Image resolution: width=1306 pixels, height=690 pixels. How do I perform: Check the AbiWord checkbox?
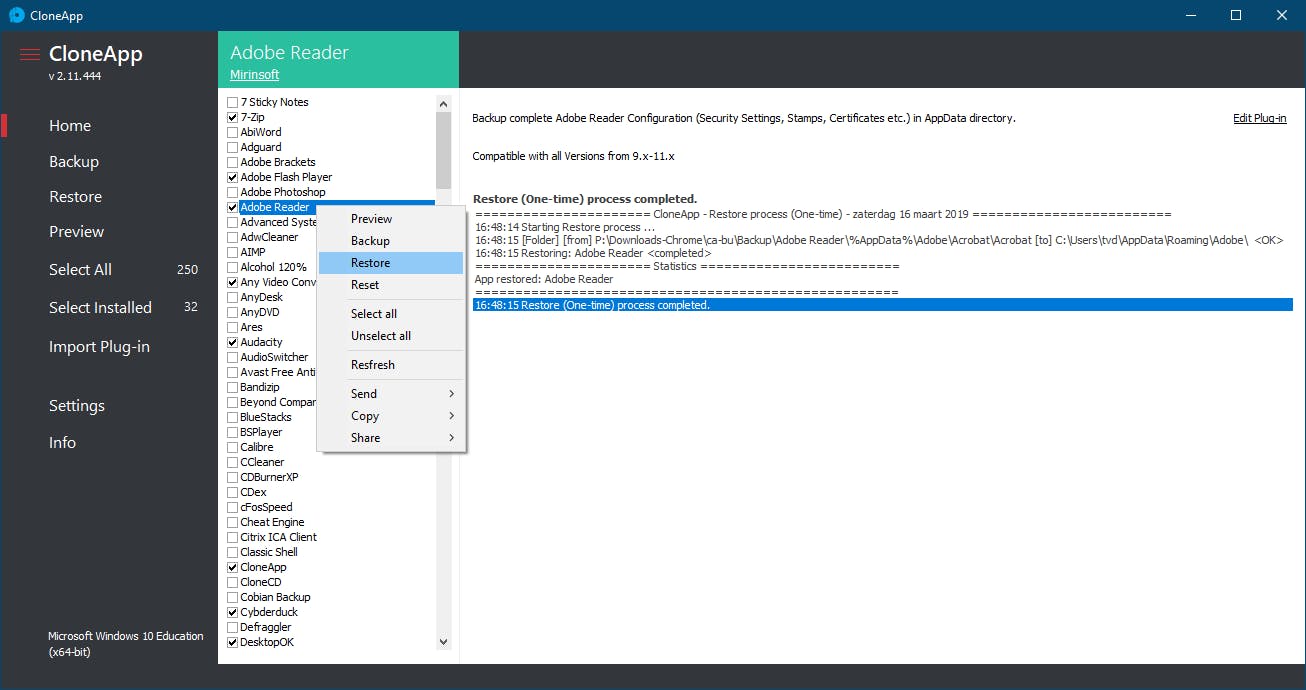(x=233, y=132)
